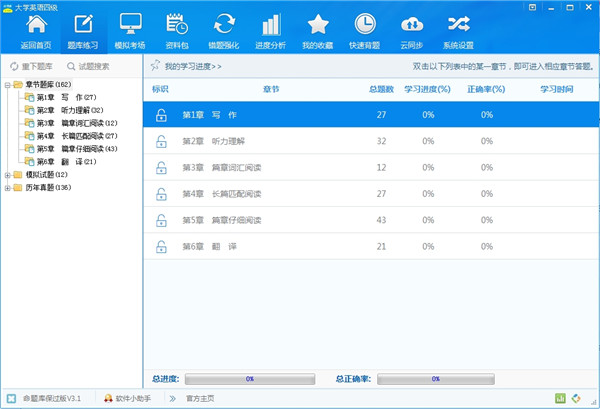This screenshot has width=600, height=409.
Task: Click the 总进度 progress bar
Action: tap(250, 379)
